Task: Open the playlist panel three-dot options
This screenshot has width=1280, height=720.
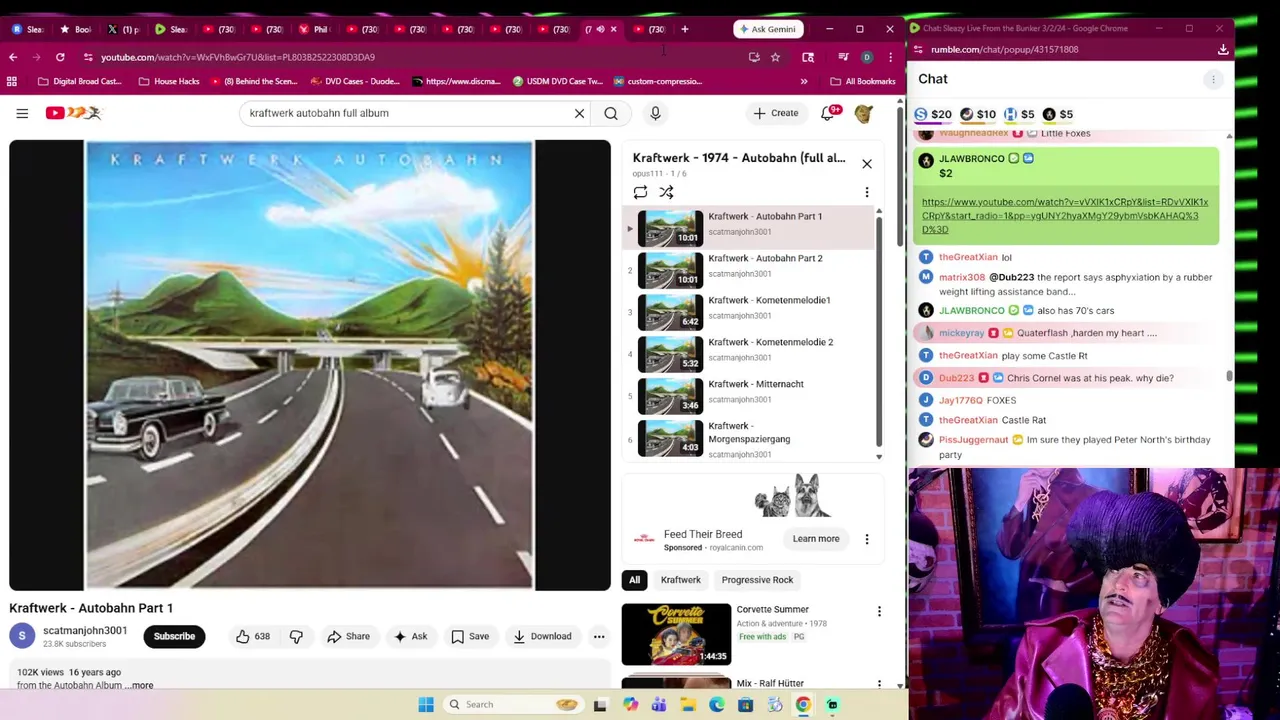Action: [867, 192]
